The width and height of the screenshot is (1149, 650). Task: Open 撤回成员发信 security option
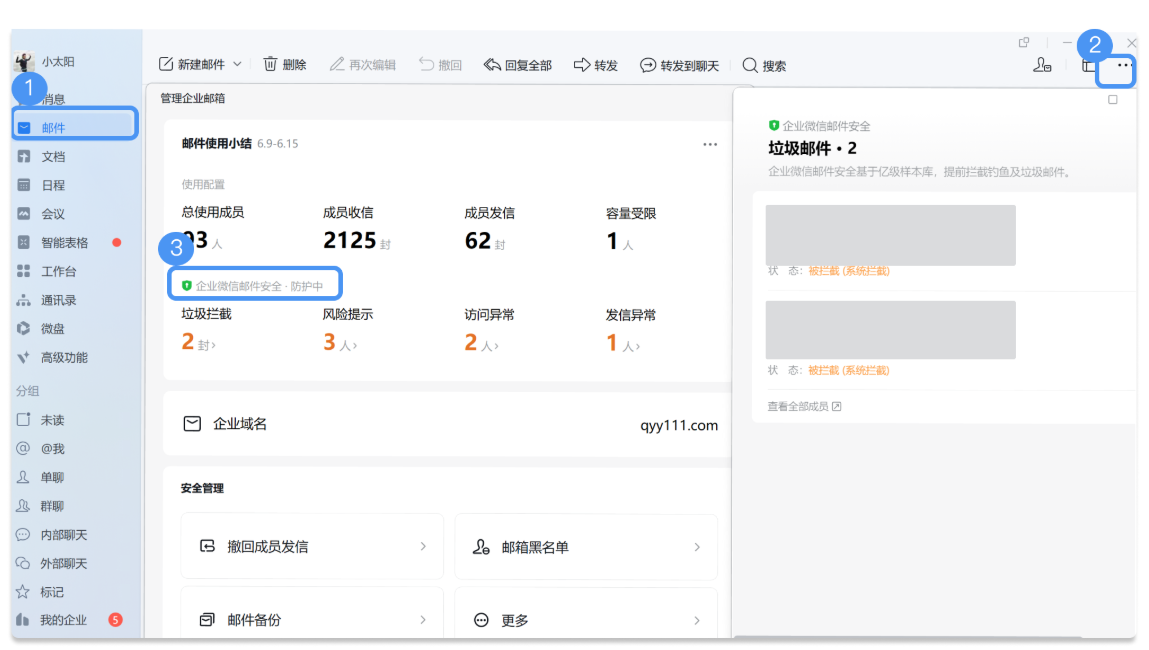312,547
